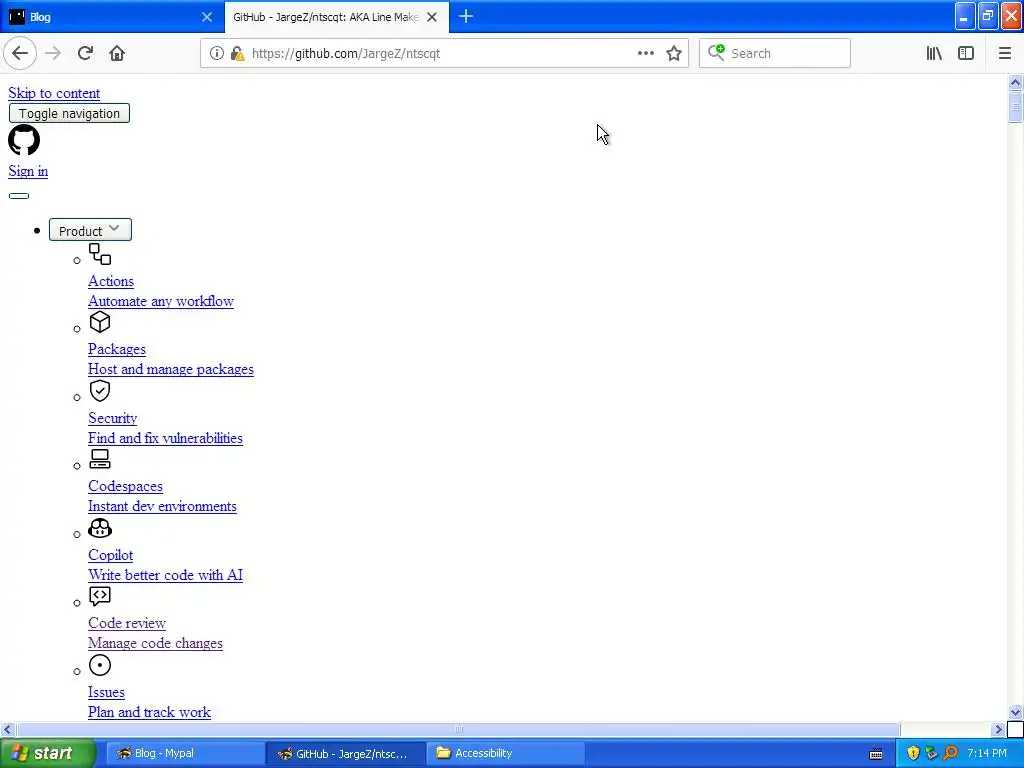The height and width of the screenshot is (768, 1024).
Task: Bookmark this page with the star
Action: click(674, 54)
